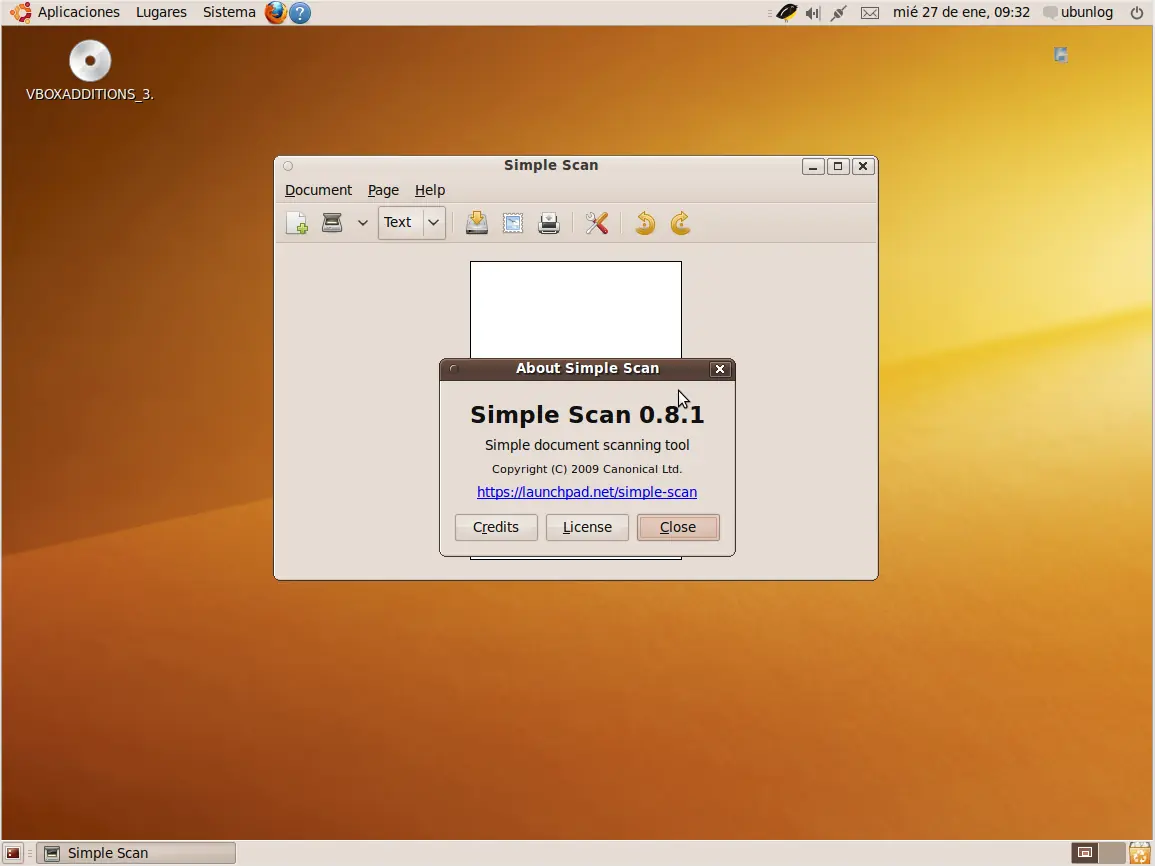Click the scanned page preview area
1155x866 pixels.
click(576, 309)
